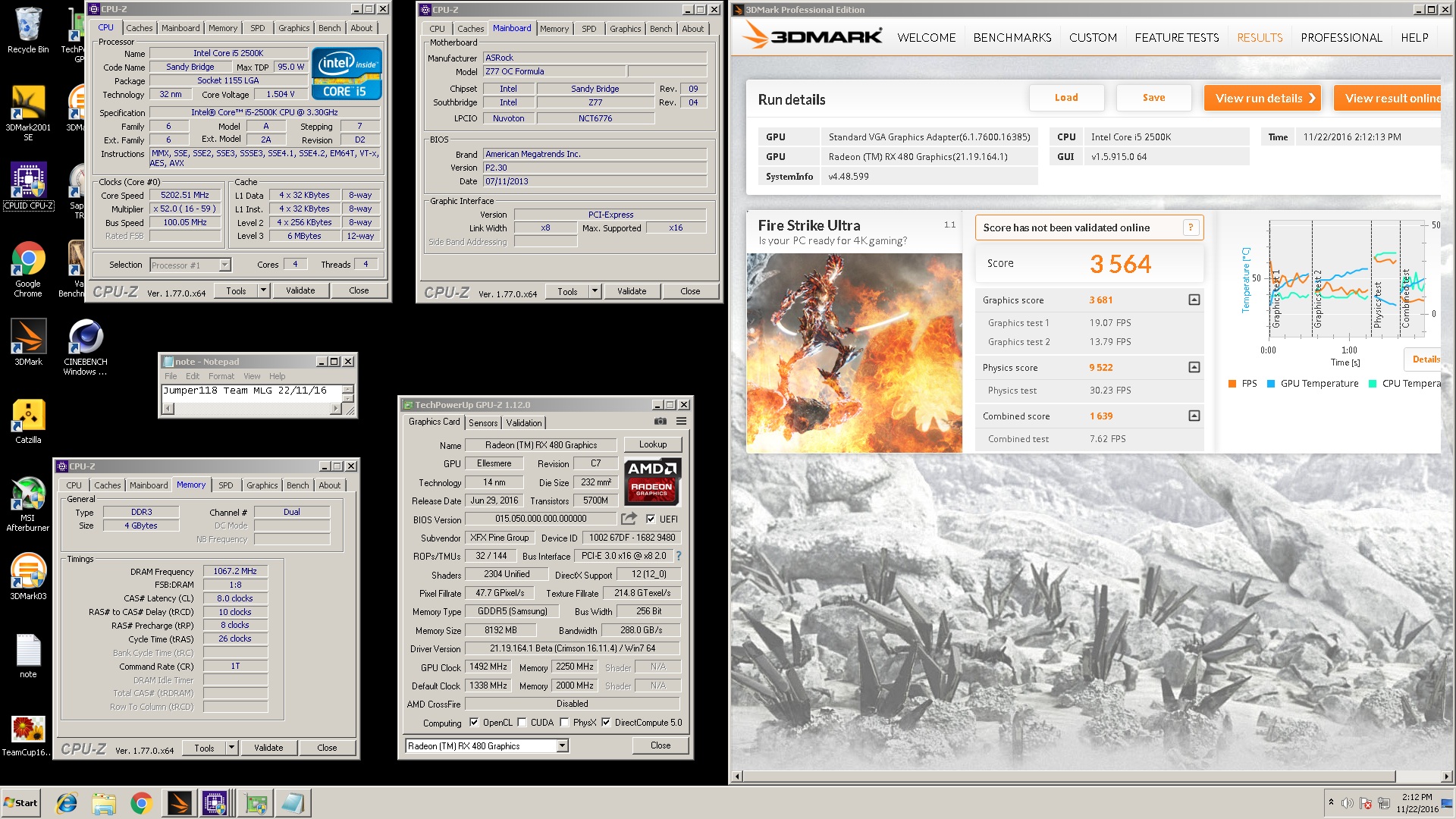Click Validate in the CPU-Z Mainboard window

[x=632, y=291]
